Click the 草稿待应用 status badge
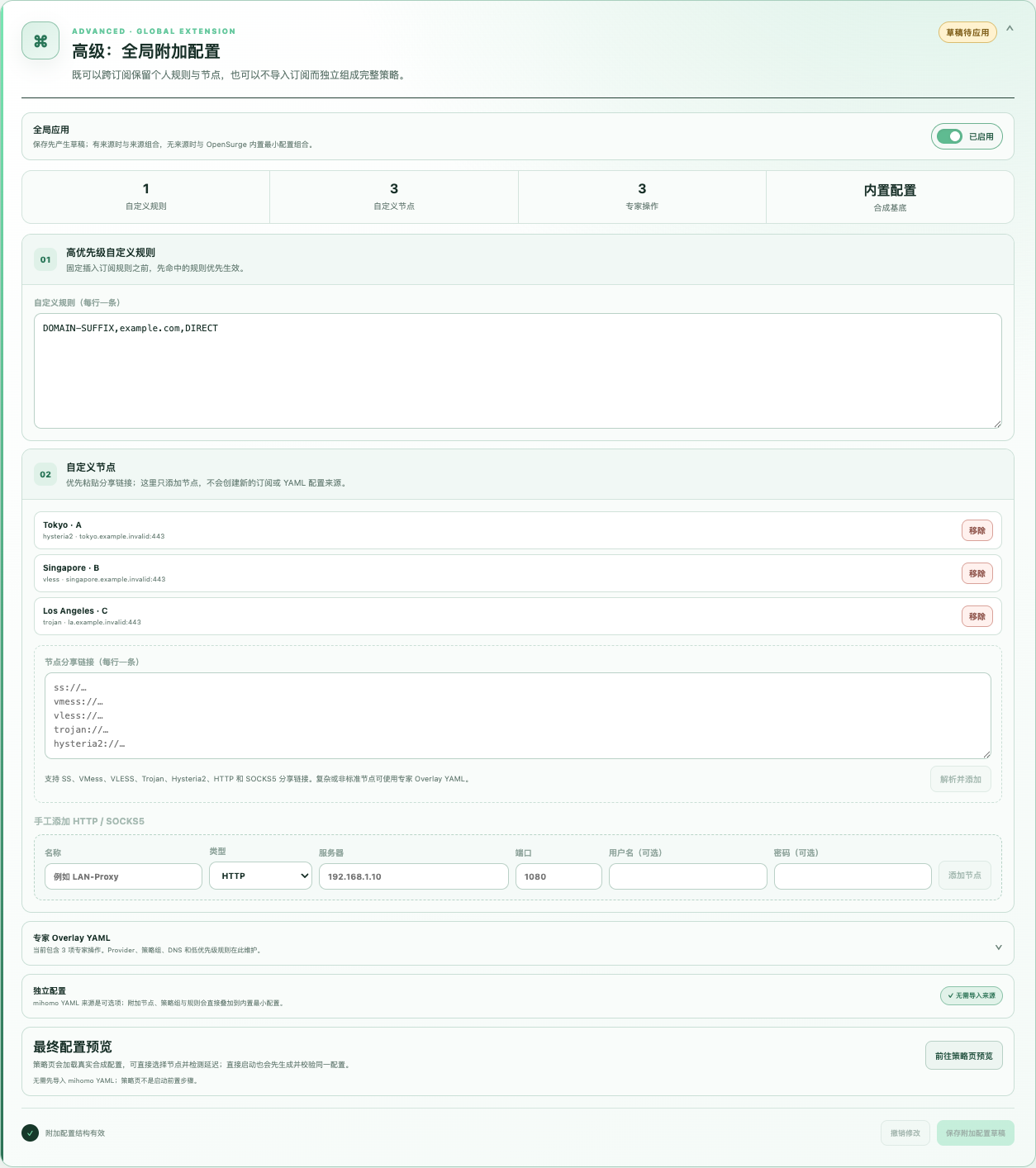The image size is (1036, 1168). pos(967,32)
